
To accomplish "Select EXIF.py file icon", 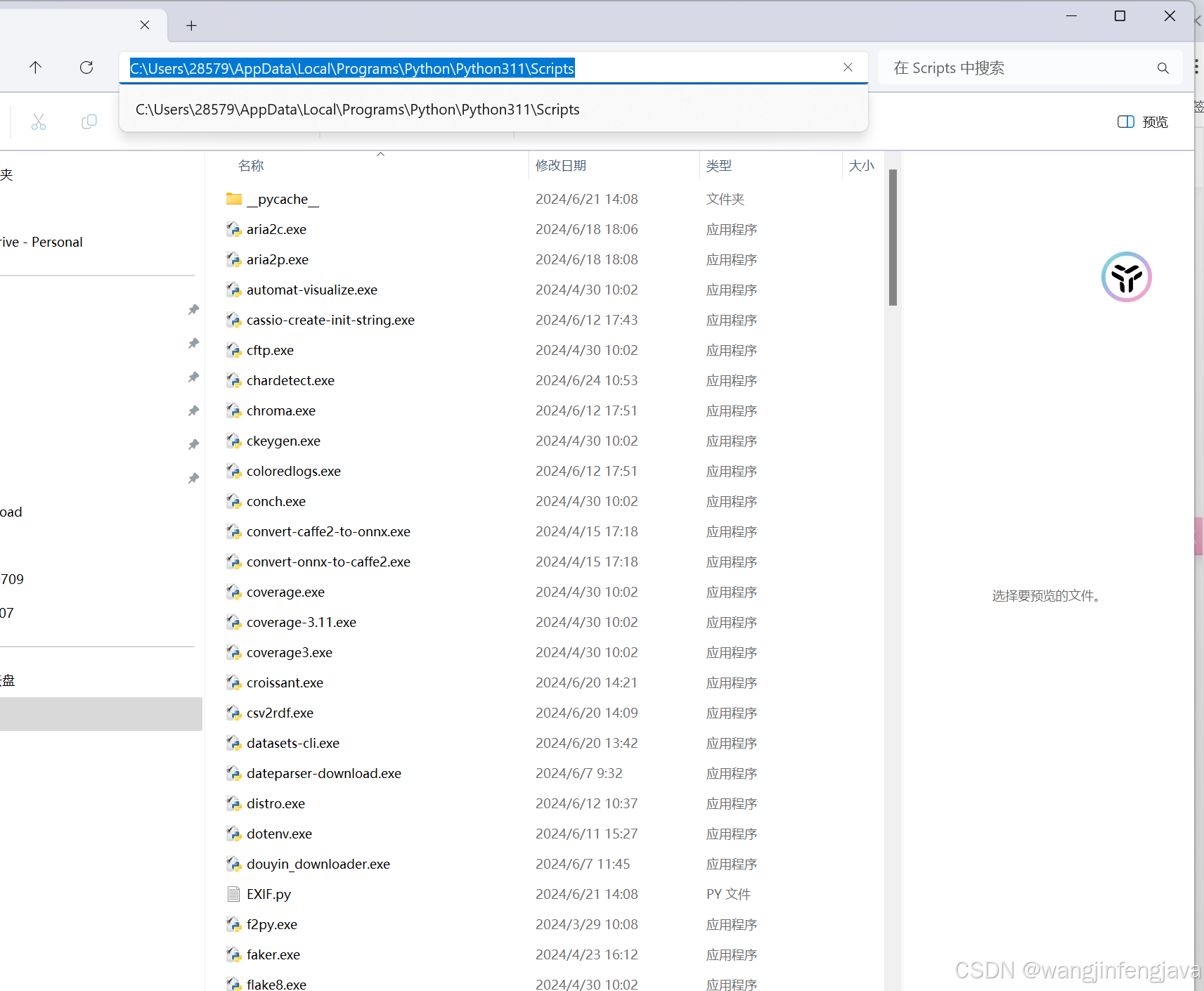I will click(234, 894).
